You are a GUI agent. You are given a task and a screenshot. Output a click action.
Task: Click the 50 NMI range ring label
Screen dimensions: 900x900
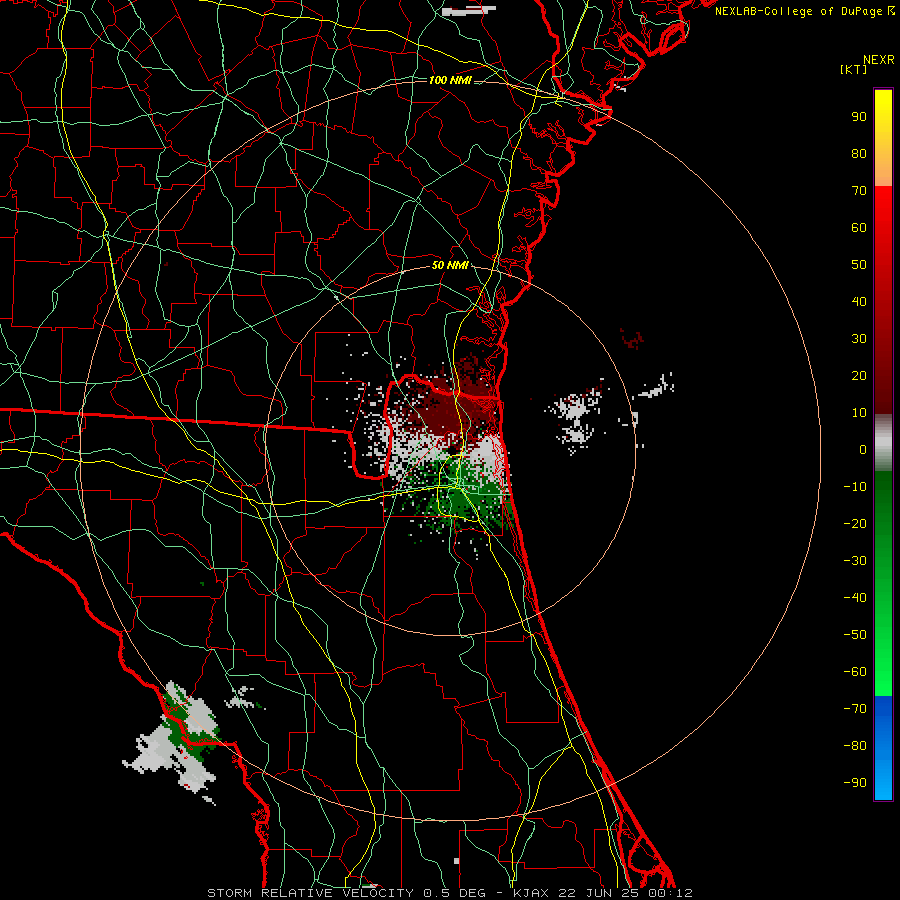point(450,265)
